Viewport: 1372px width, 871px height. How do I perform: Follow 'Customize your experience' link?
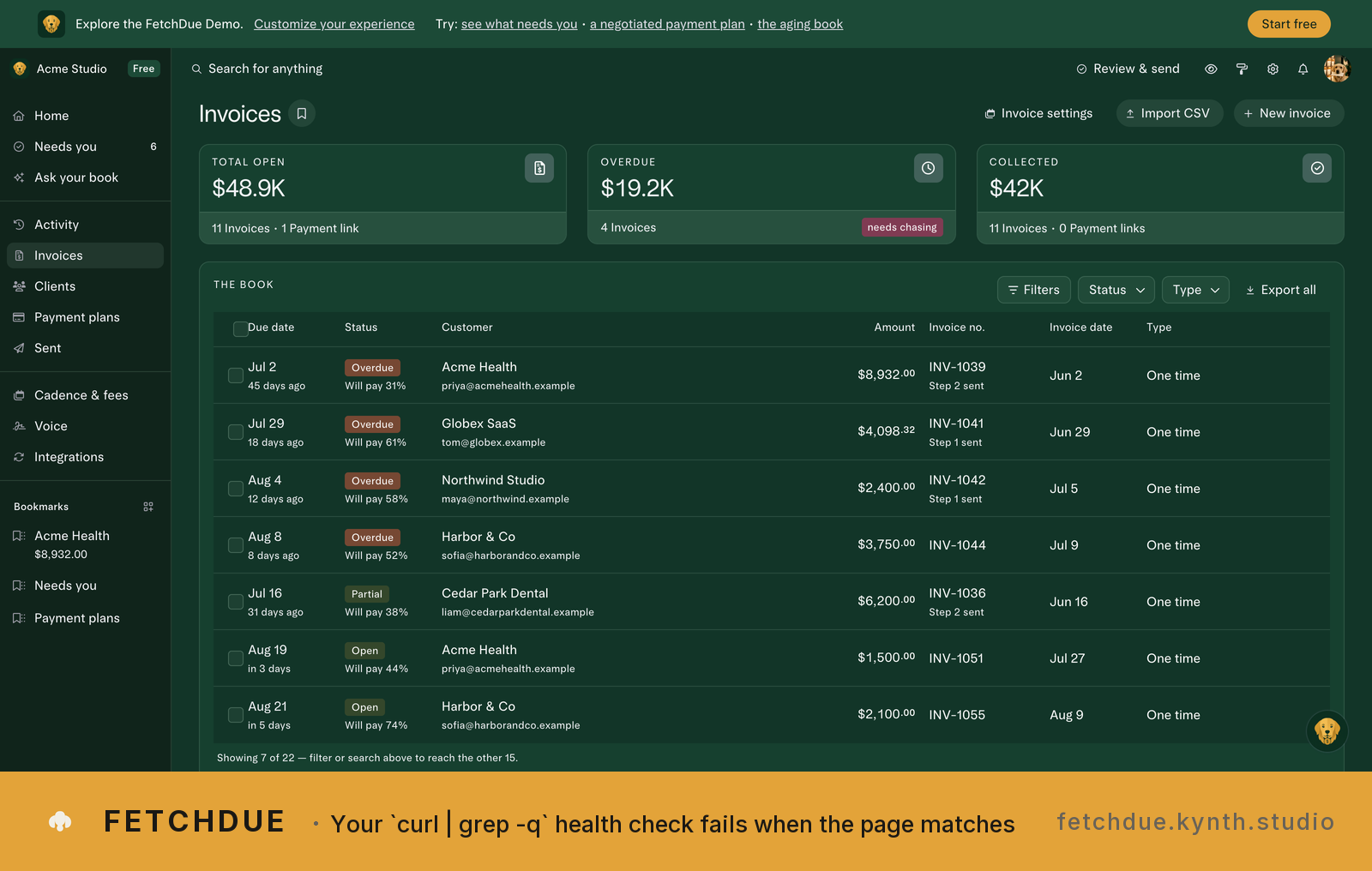(334, 24)
